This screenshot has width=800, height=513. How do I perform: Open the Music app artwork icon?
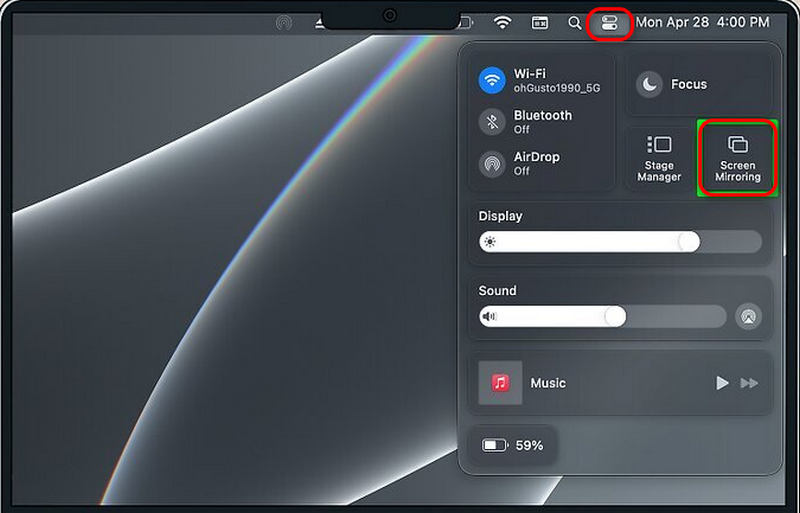pyautogui.click(x=500, y=383)
